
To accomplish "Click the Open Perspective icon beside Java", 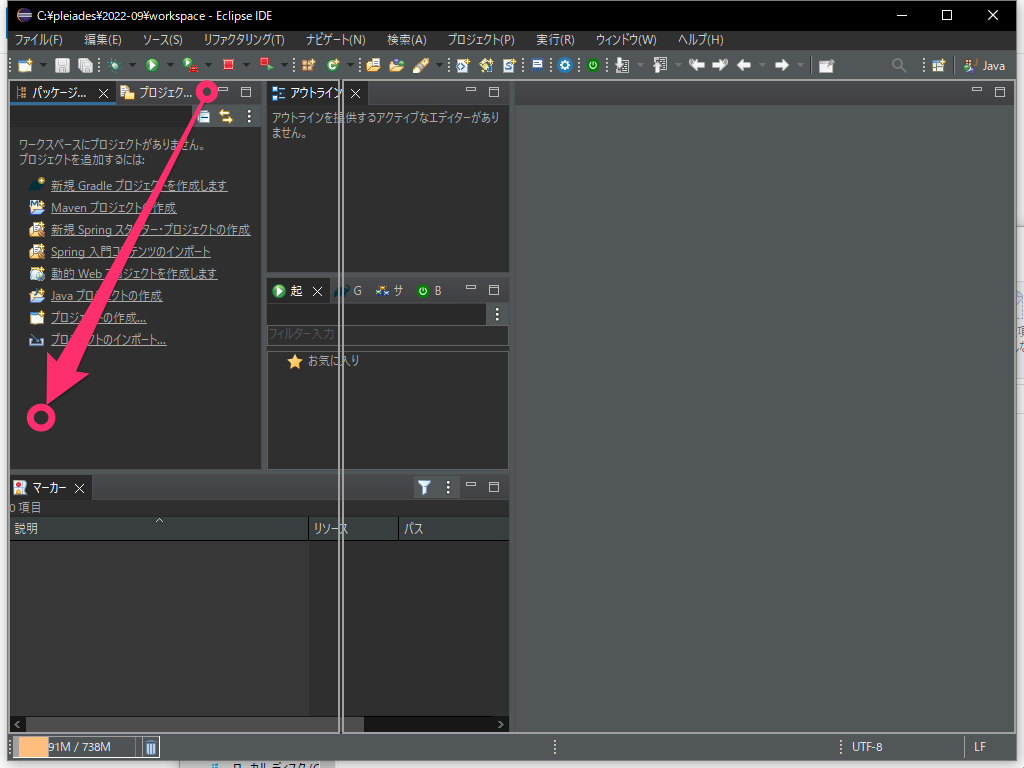I will [x=938, y=65].
